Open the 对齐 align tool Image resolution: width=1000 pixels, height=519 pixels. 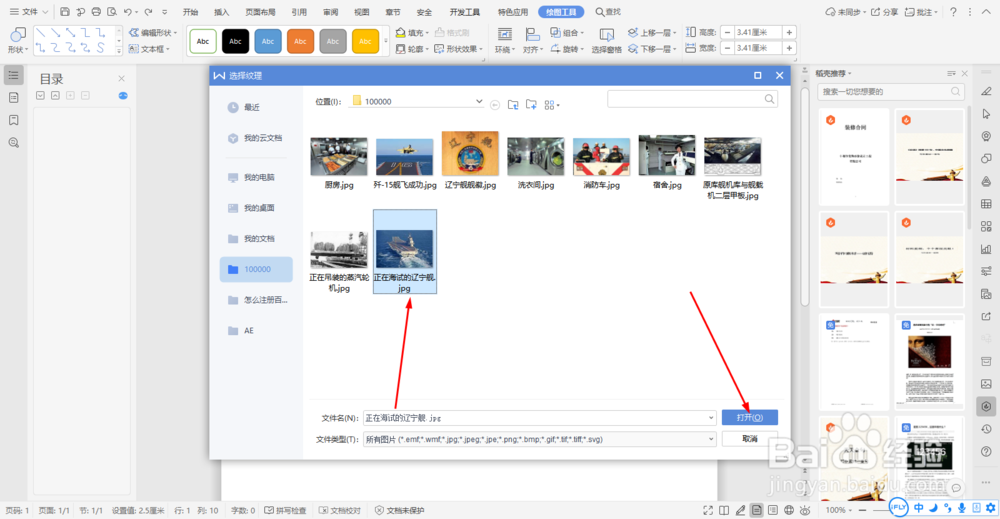click(533, 40)
